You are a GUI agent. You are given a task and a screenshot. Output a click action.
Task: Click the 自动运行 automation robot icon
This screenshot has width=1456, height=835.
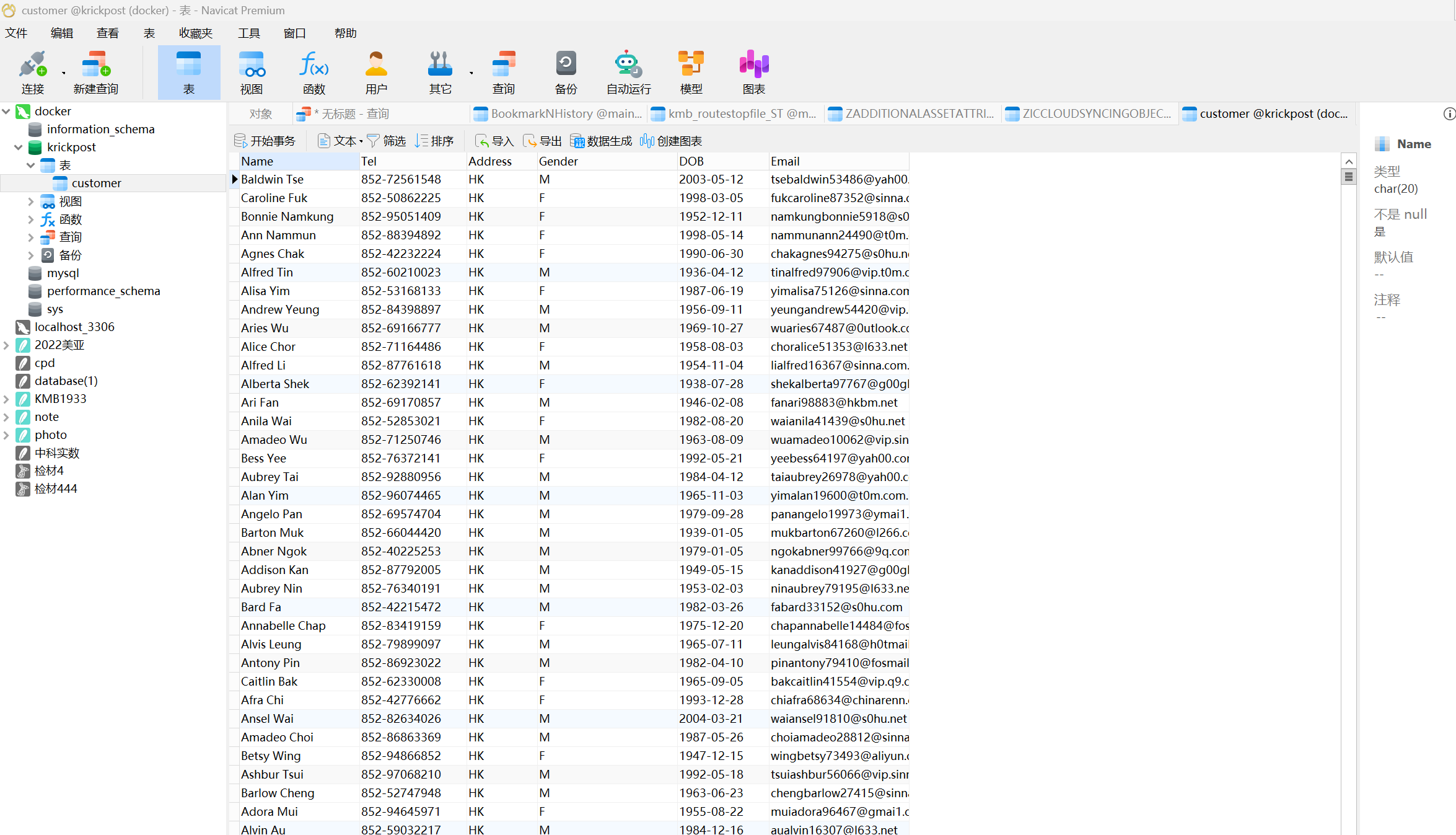point(628,65)
